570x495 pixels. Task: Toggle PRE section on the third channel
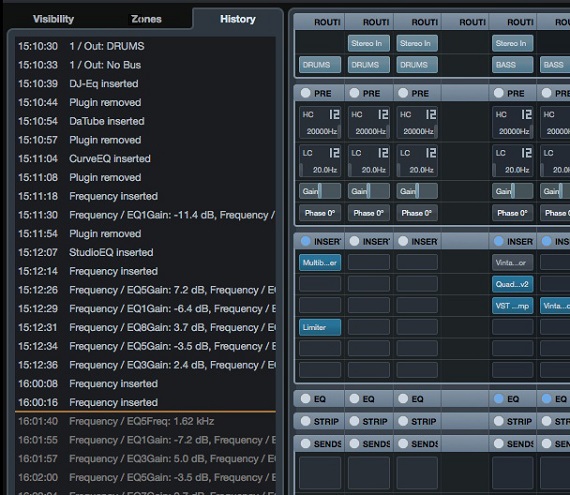(403, 93)
